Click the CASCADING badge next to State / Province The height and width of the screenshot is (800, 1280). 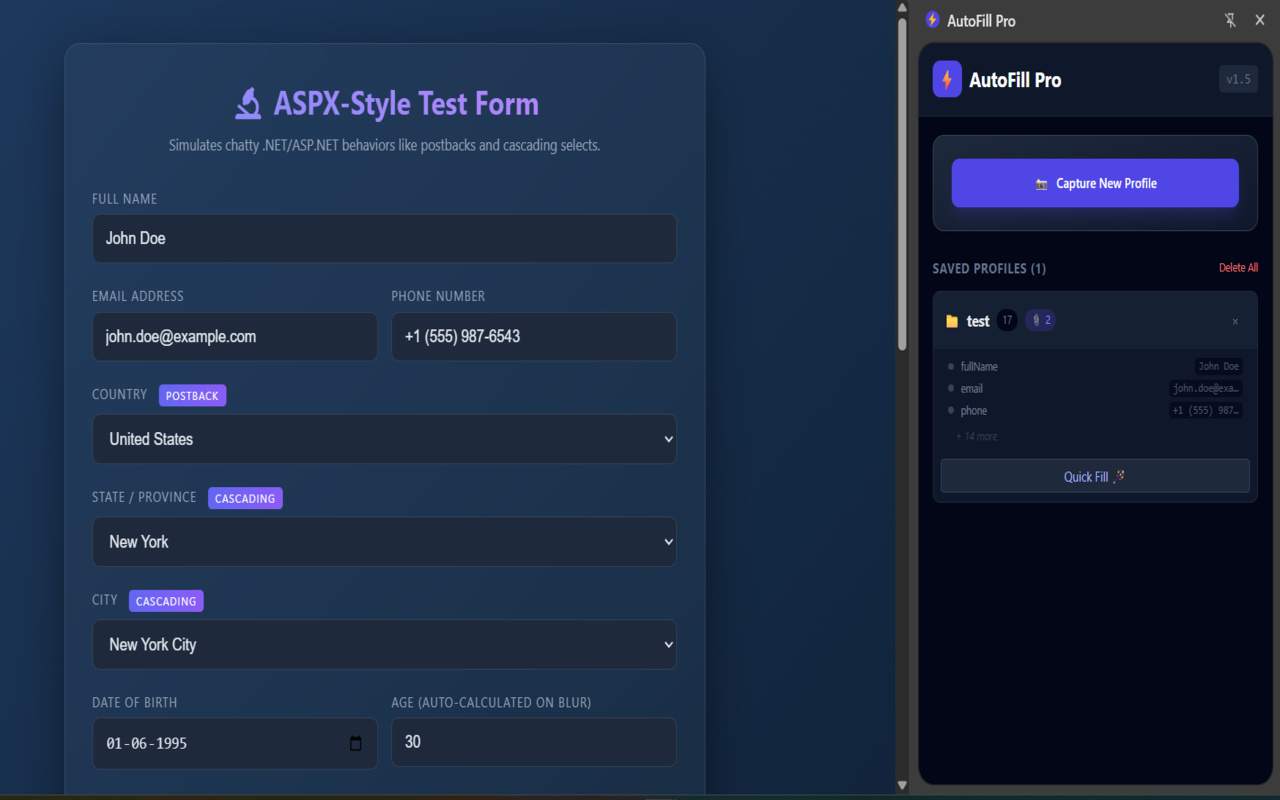[245, 498]
